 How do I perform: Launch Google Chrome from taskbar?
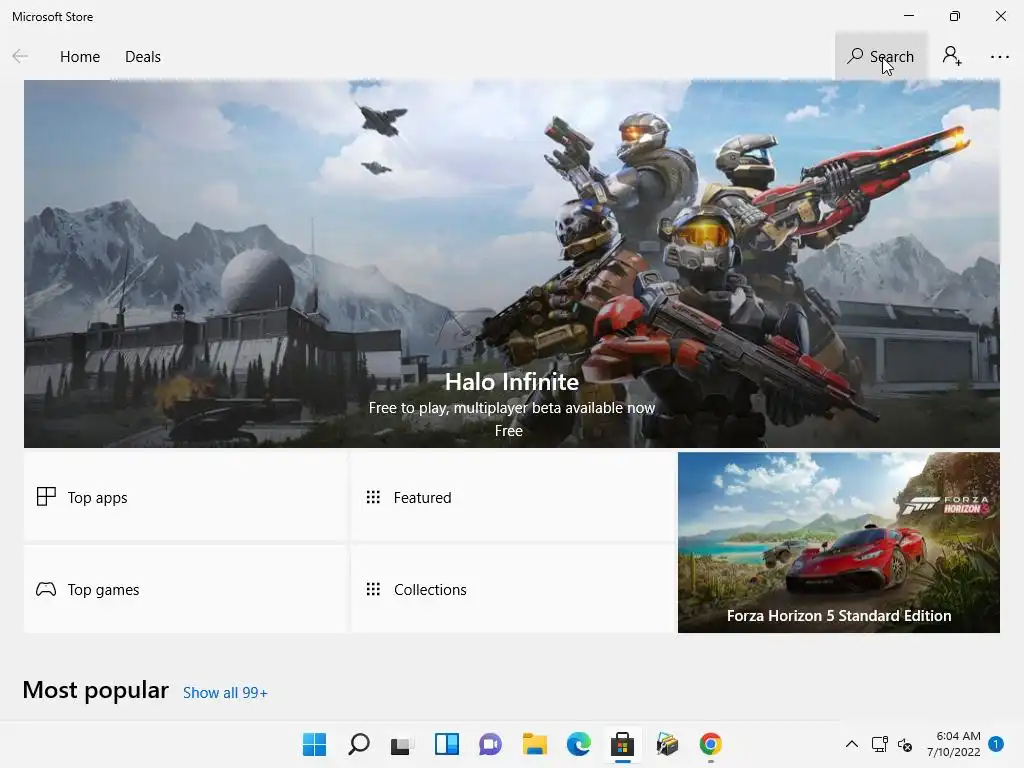[711, 744]
